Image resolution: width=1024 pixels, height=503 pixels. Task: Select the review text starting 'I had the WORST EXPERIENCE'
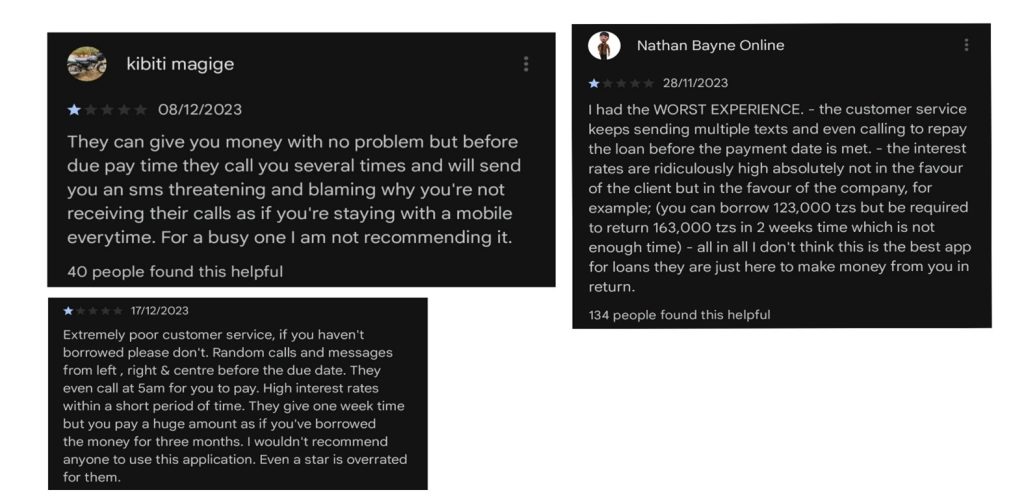point(779,198)
